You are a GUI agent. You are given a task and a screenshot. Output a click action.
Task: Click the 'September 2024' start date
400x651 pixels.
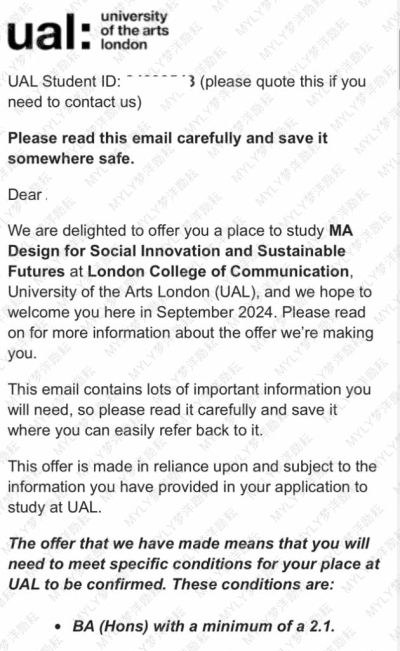coord(215,312)
